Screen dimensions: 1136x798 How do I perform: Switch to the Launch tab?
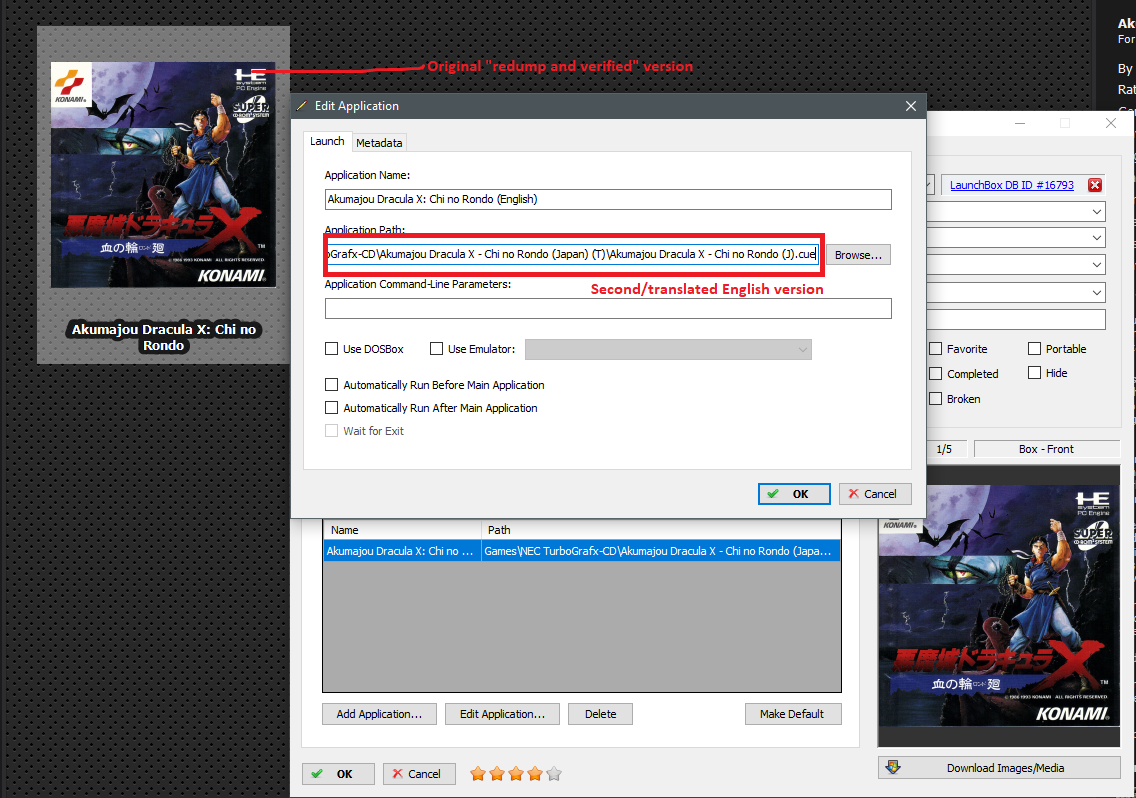tap(327, 141)
